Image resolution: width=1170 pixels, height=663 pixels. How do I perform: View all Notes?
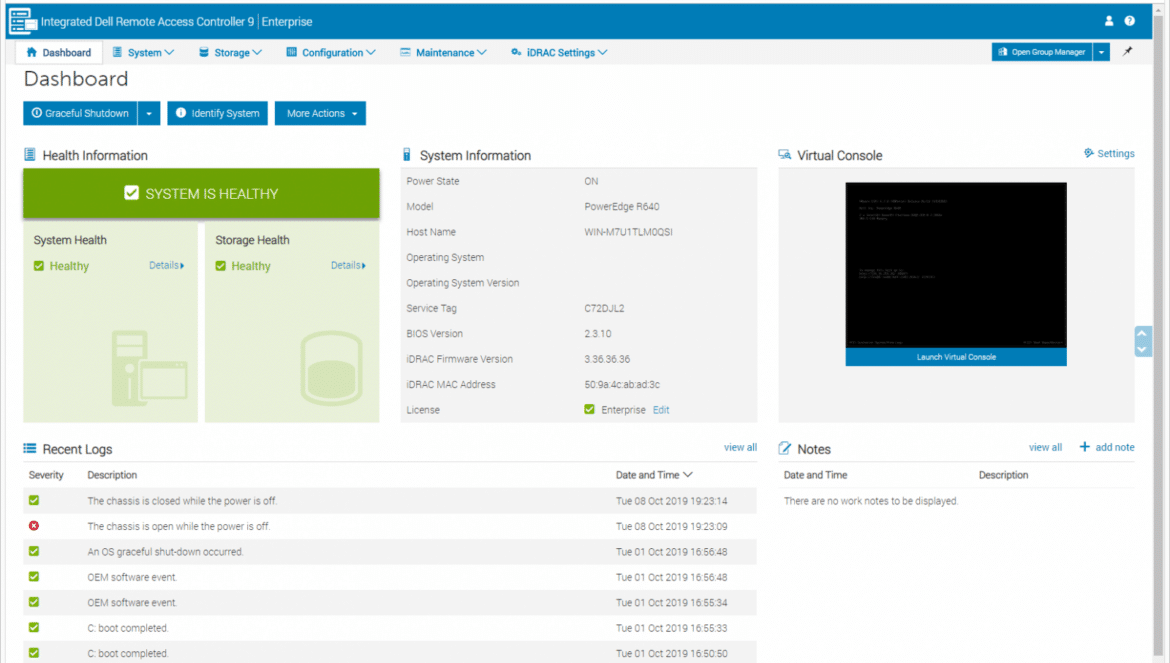pyautogui.click(x=1045, y=447)
